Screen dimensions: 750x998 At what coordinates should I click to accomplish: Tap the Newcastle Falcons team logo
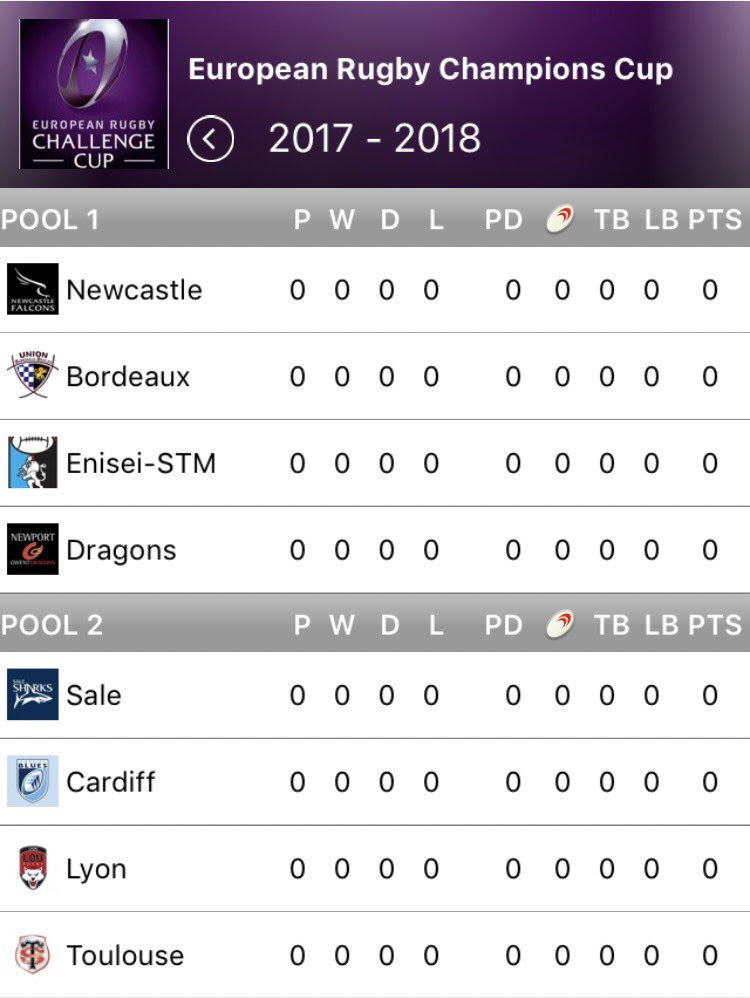pos(33,290)
